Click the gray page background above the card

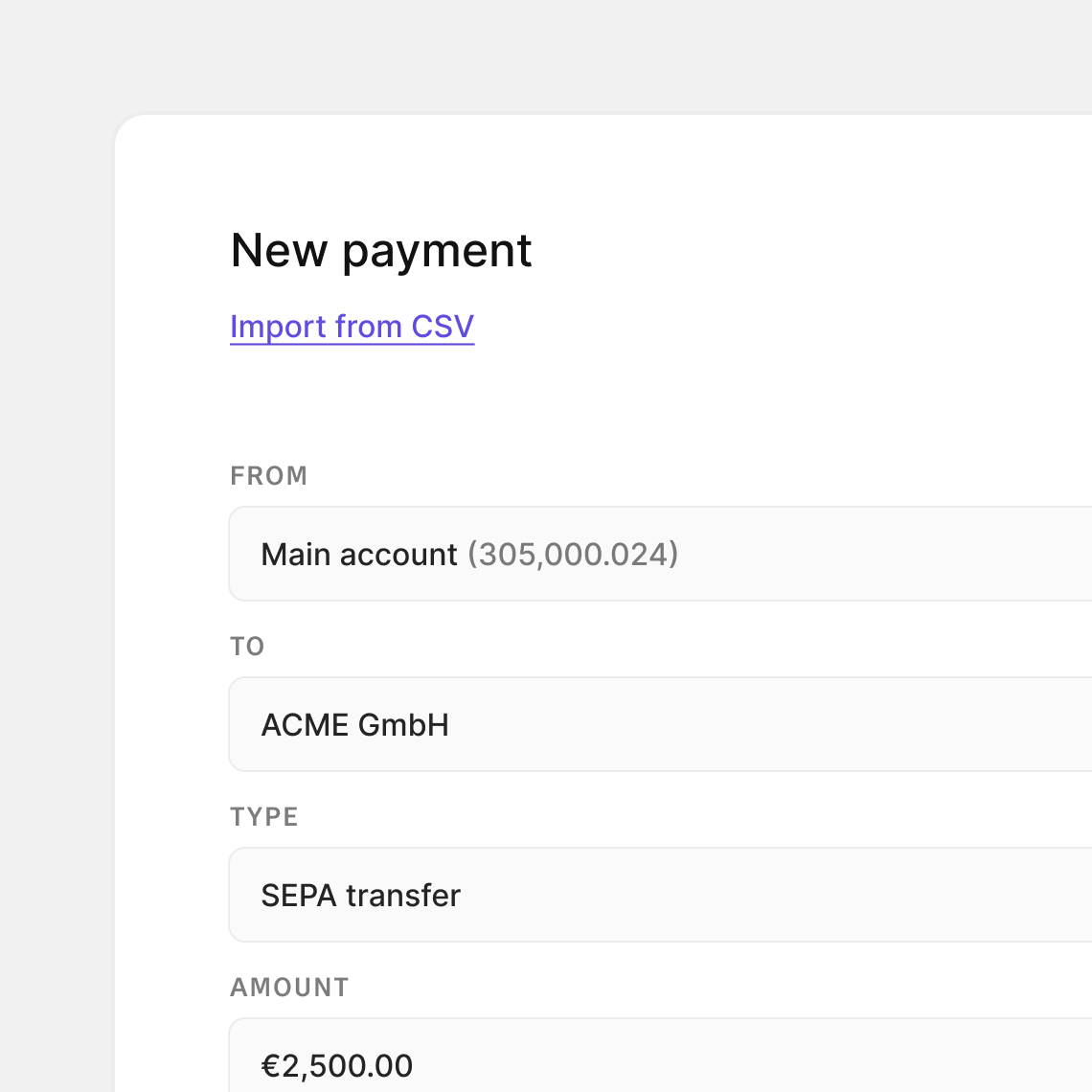(x=546, y=53)
